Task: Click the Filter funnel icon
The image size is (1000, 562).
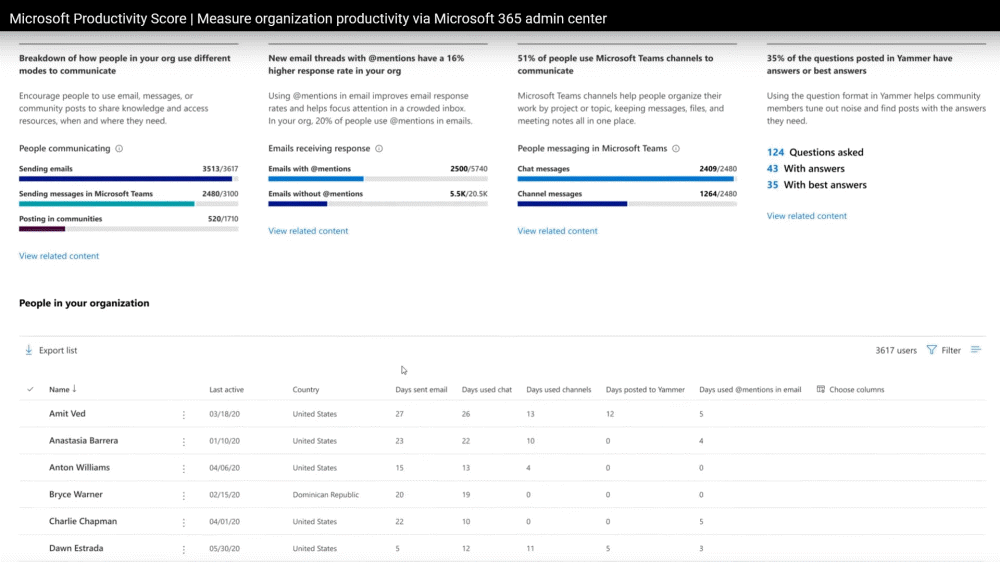Action: pos(932,350)
